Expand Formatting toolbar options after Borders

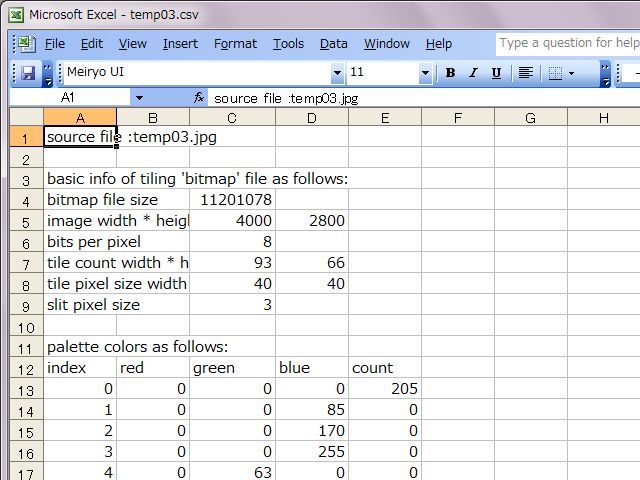pyautogui.click(x=605, y=74)
